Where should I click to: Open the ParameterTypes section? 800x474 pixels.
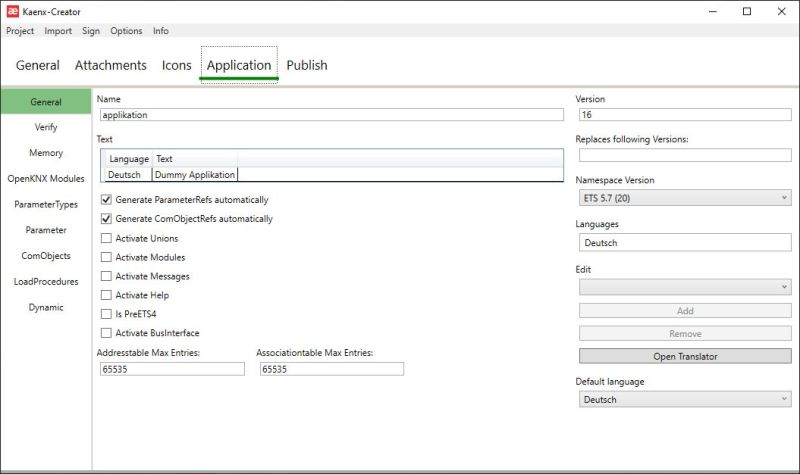[x=46, y=204]
